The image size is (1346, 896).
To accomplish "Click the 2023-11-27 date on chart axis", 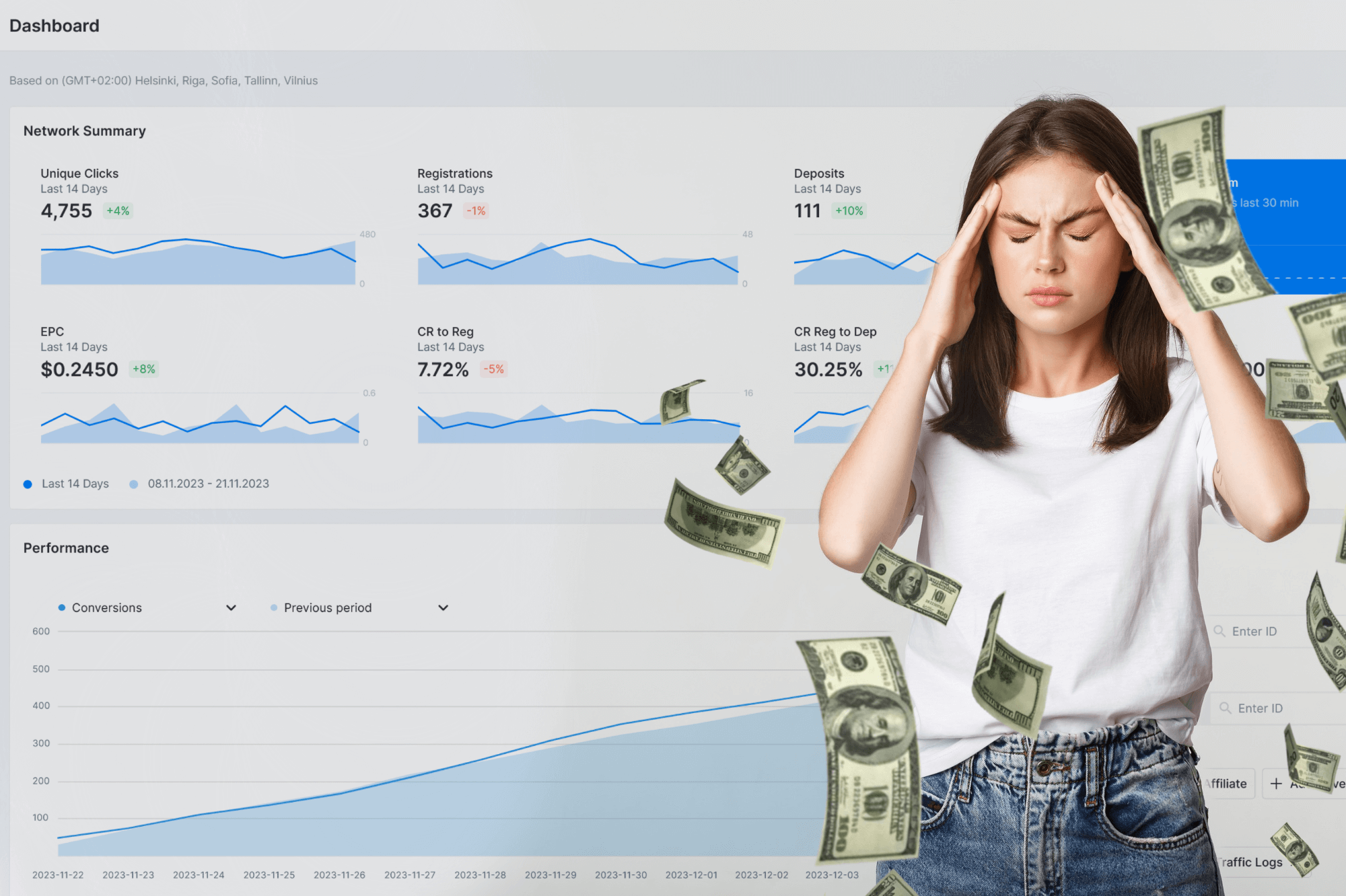I will [410, 875].
